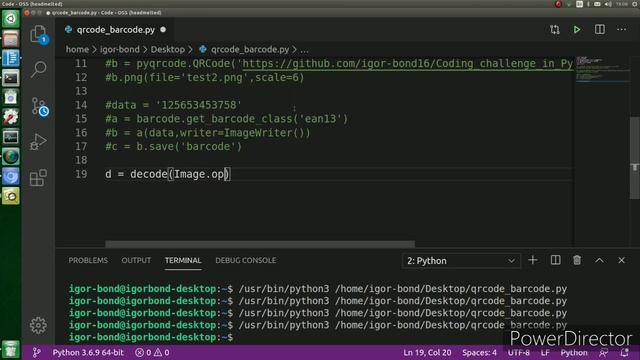Open the 2: Python terminal dropdown
The image size is (640, 360).
tap(461, 261)
